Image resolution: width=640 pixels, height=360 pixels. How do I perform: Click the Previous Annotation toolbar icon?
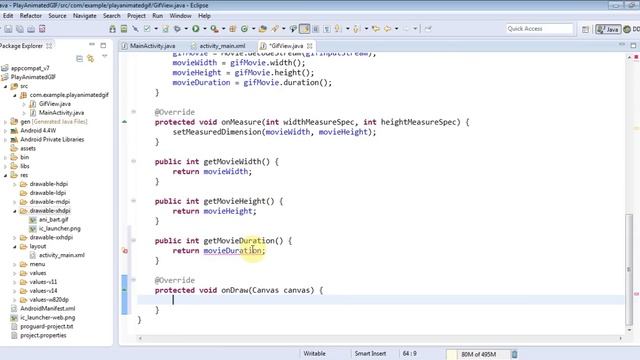[356, 29]
